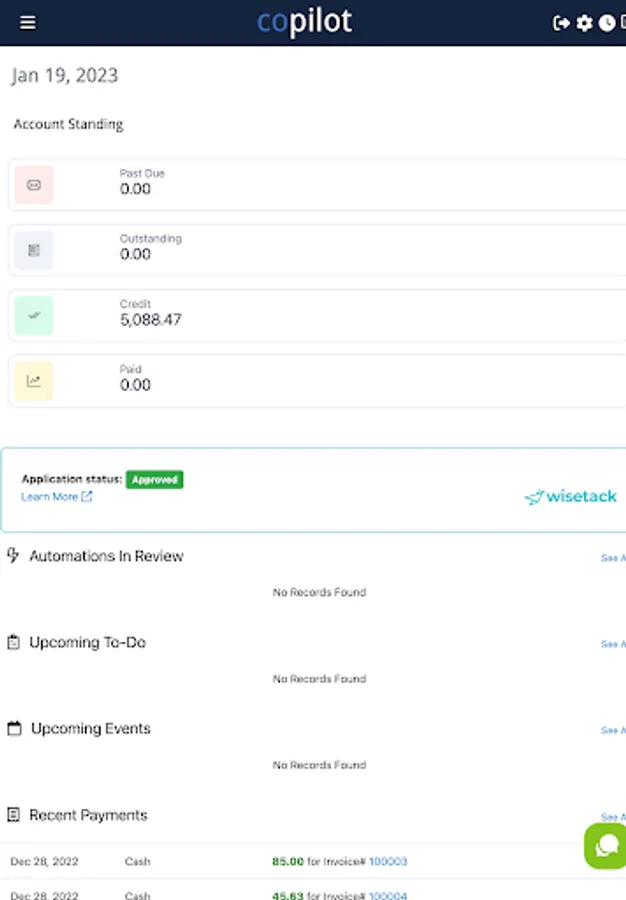Open the hamburger navigation menu
Screen dimensions: 626x900
(x=27, y=22)
